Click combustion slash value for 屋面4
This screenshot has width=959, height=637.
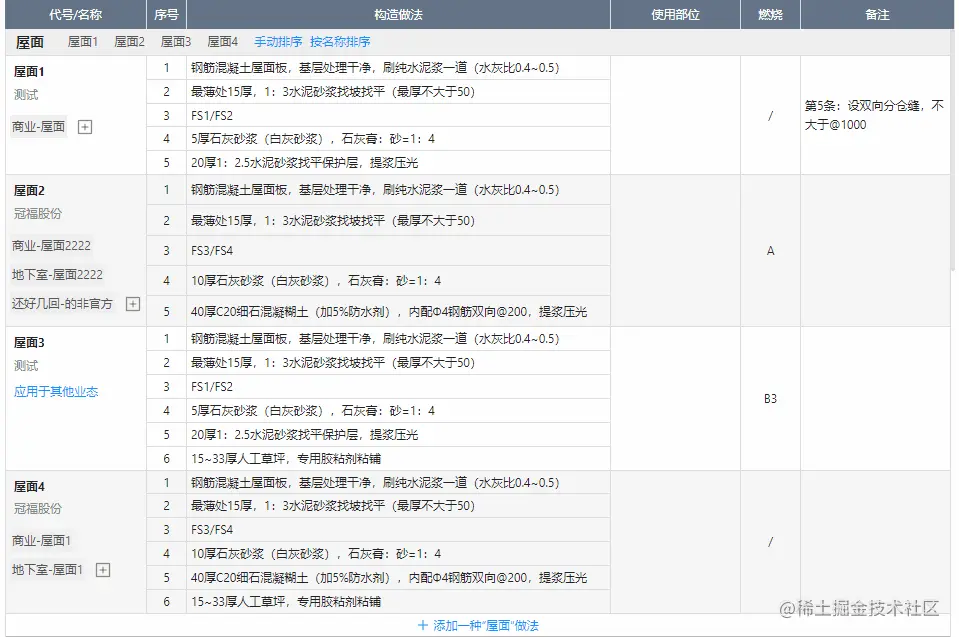tap(770, 542)
